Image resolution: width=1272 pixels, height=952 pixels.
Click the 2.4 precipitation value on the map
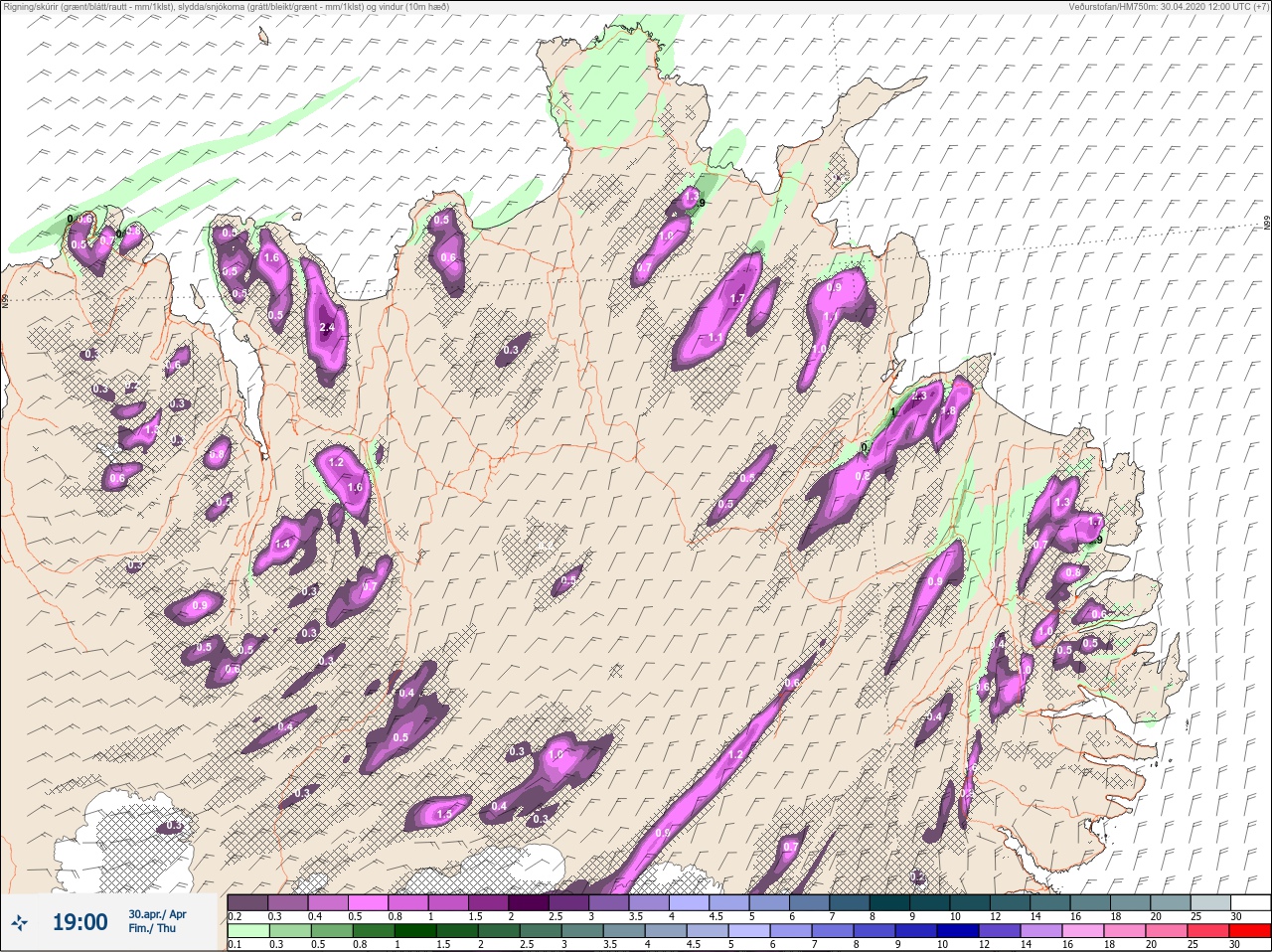pyautogui.click(x=327, y=328)
